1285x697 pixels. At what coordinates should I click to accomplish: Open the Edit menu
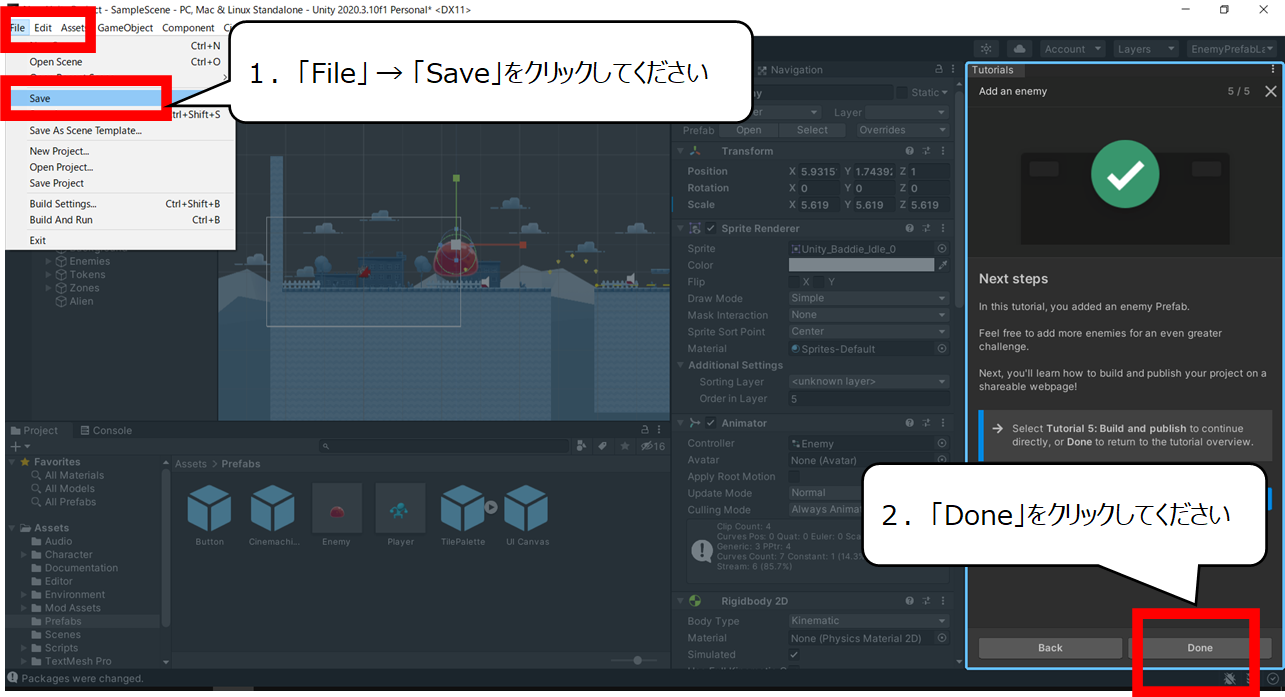43,28
